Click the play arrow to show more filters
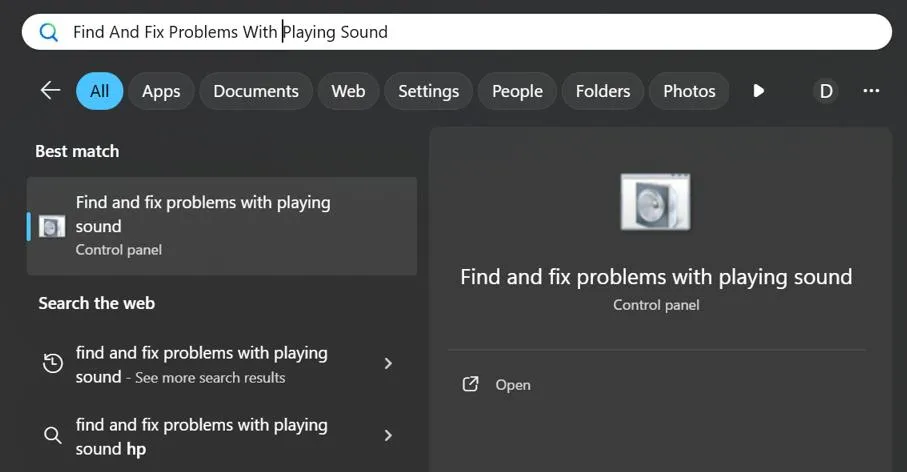 click(x=758, y=91)
